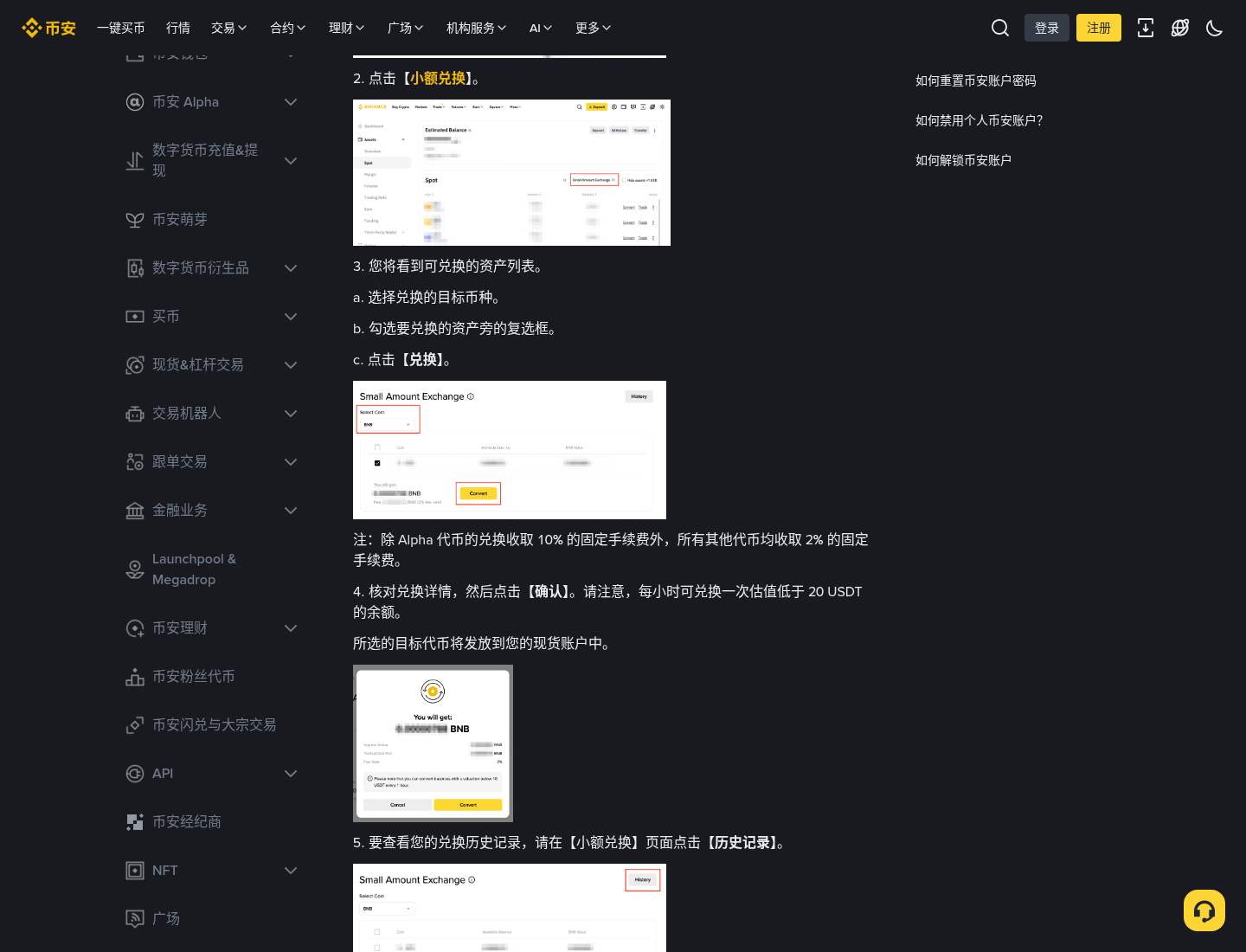Expand the 买币 section chevron

click(291, 317)
